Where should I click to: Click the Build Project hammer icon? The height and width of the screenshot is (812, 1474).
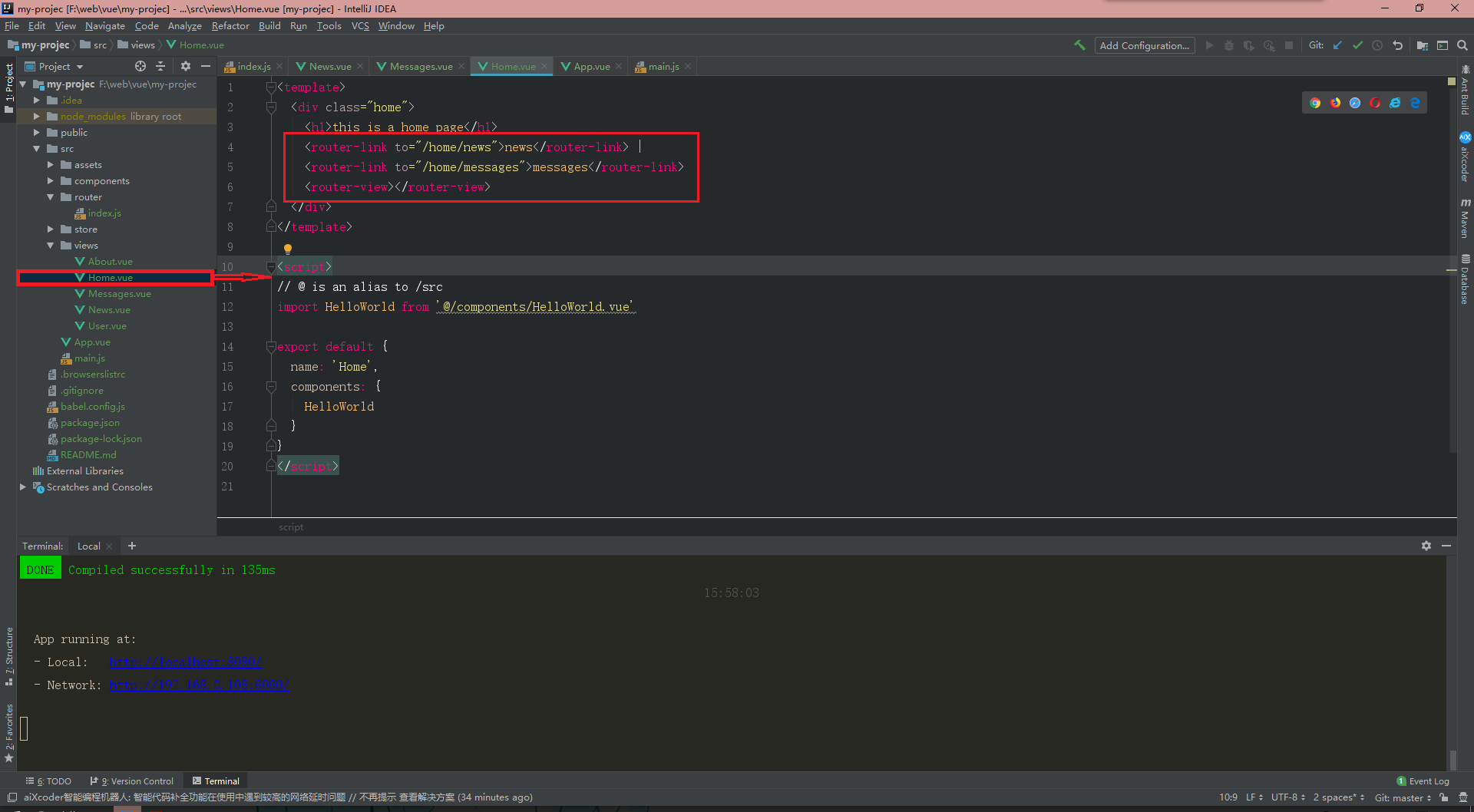pyautogui.click(x=1079, y=45)
